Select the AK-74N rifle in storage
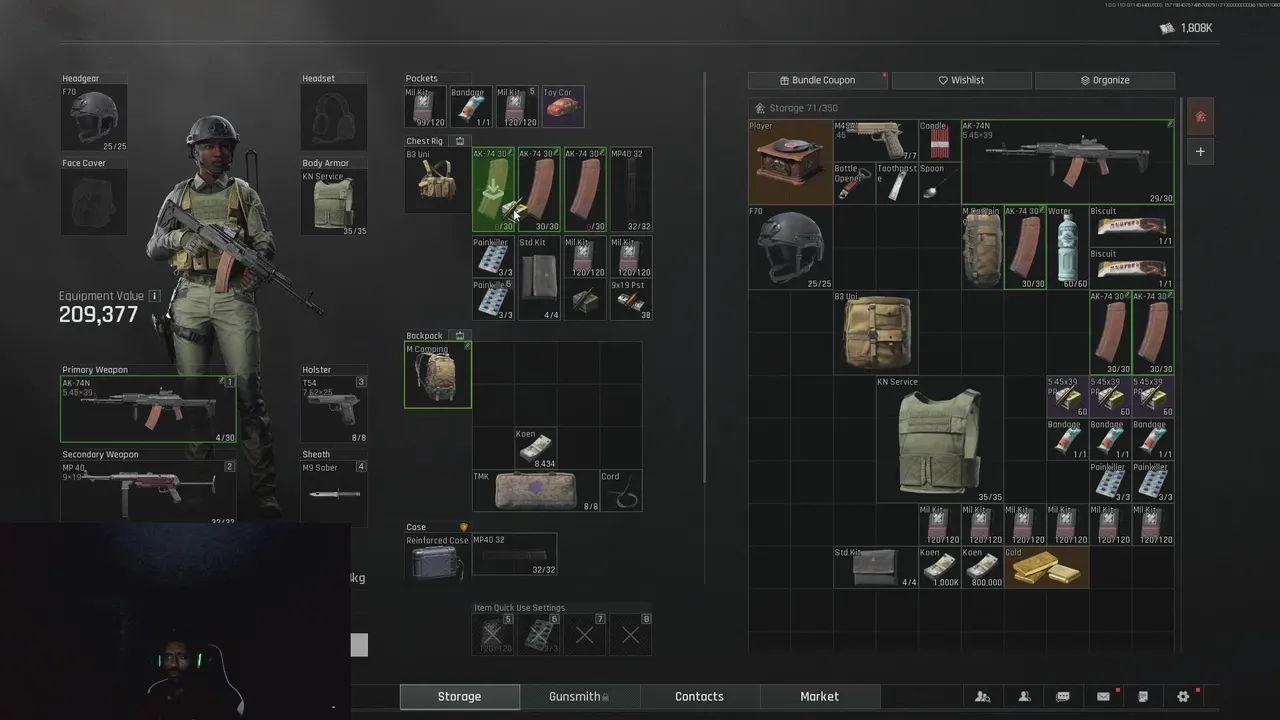 (x=1068, y=162)
